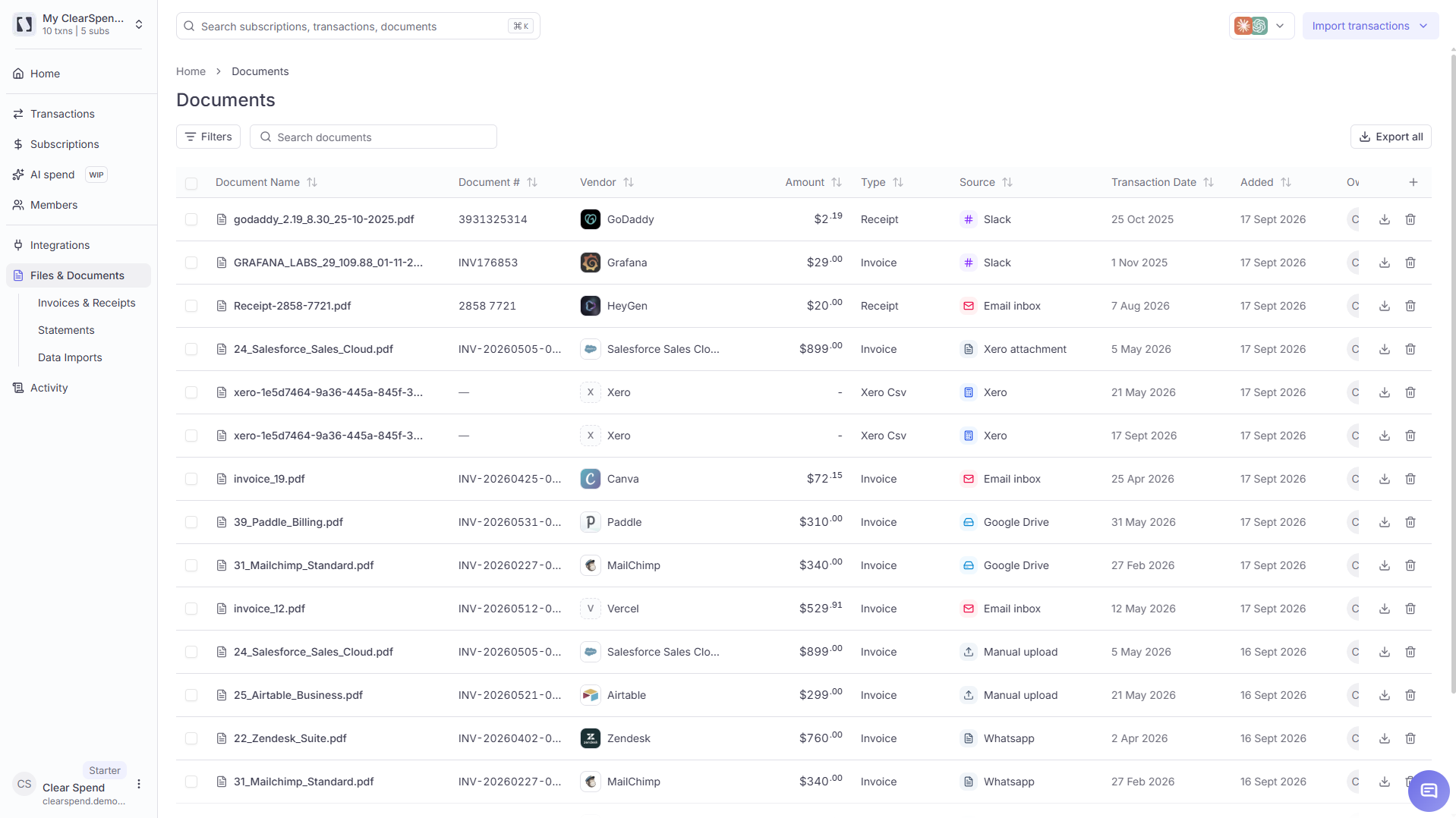Select the invoice_19.pdf row checkbox
The width and height of the screenshot is (1456, 818).
(x=191, y=479)
